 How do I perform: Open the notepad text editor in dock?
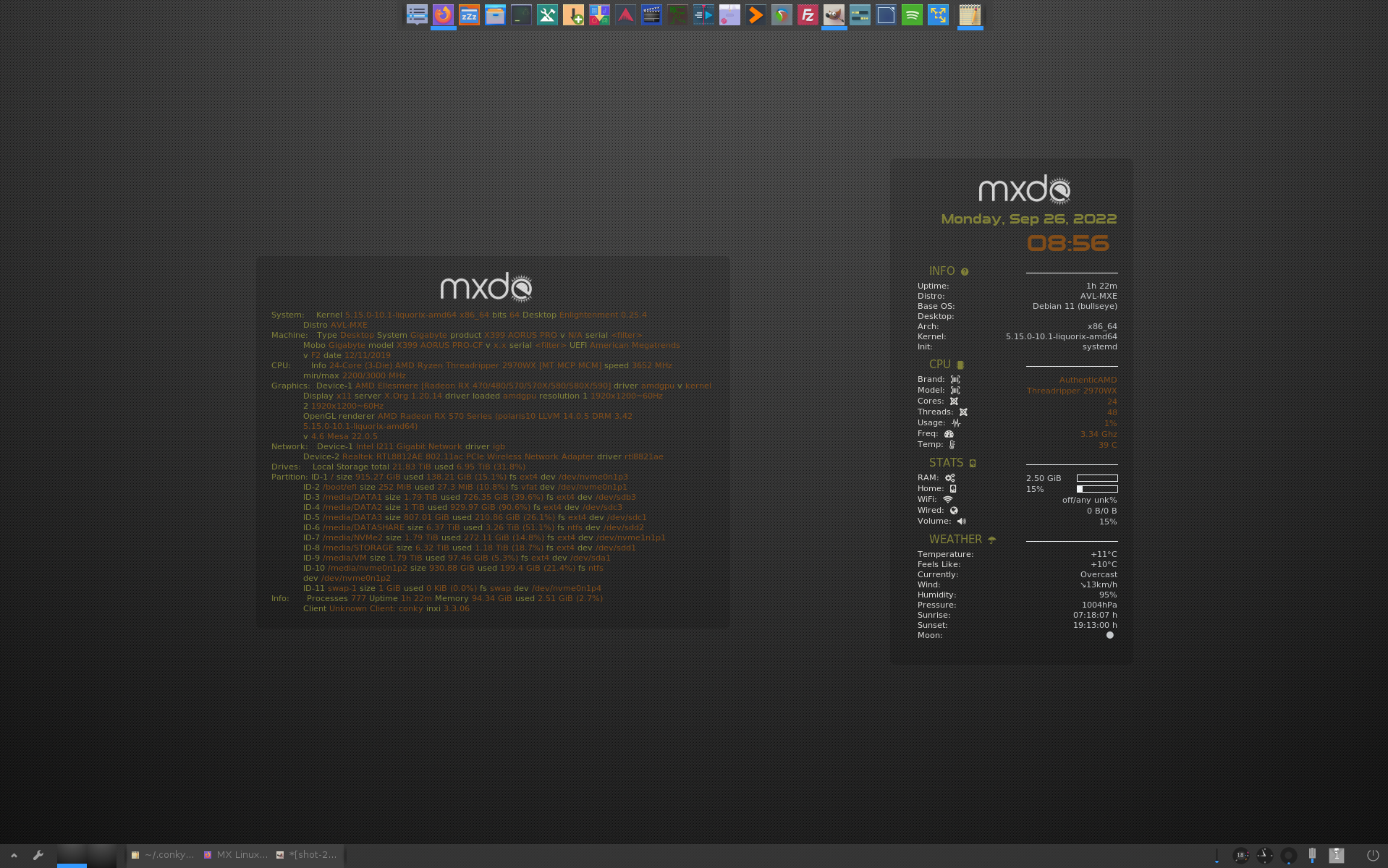[970, 15]
